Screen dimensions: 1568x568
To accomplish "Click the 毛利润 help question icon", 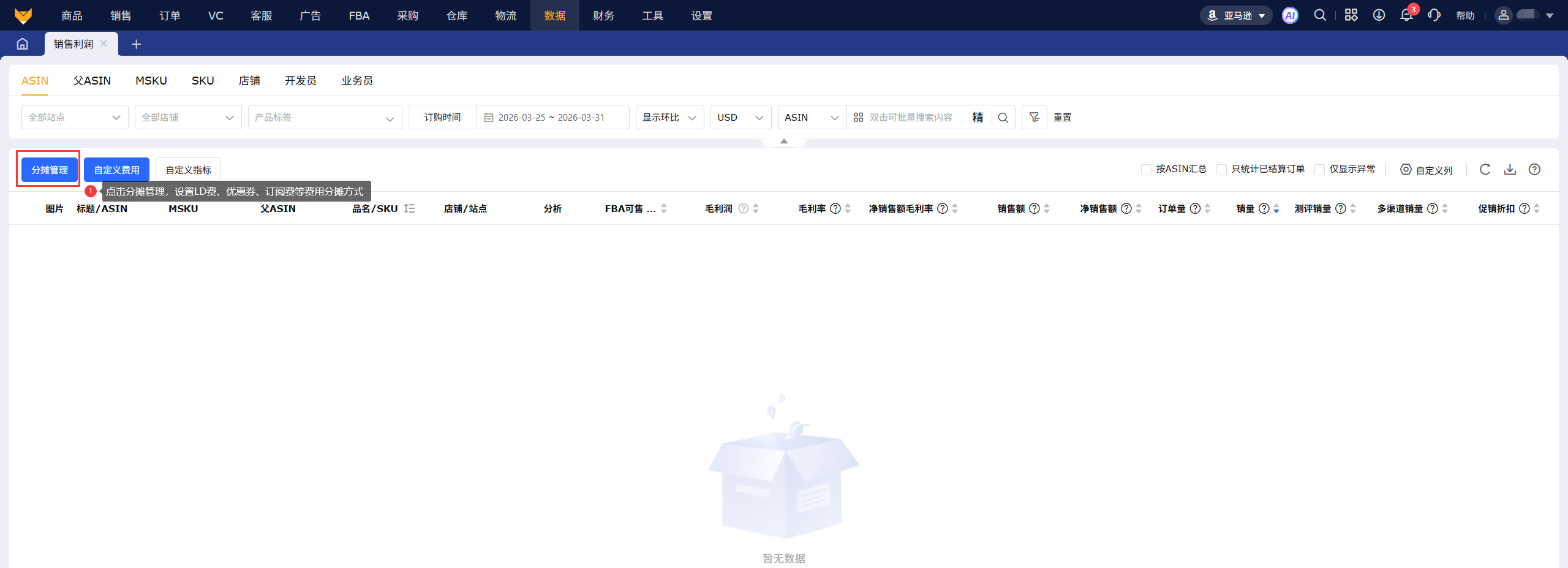I will (744, 209).
